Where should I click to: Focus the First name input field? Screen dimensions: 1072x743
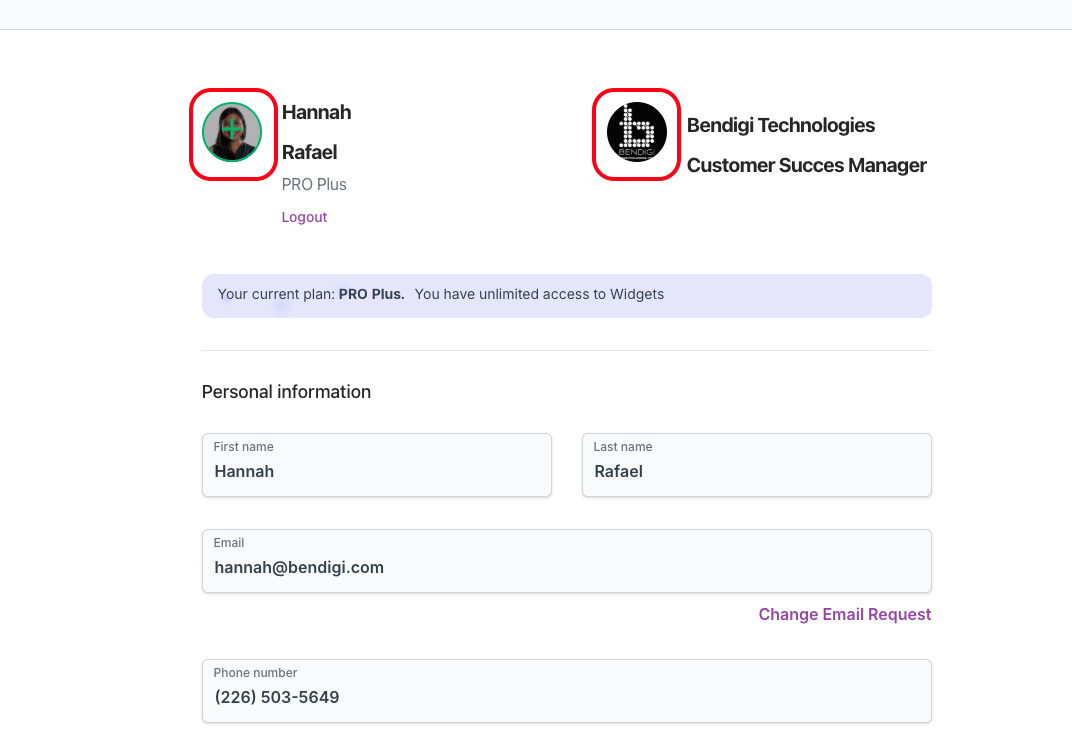(376, 472)
